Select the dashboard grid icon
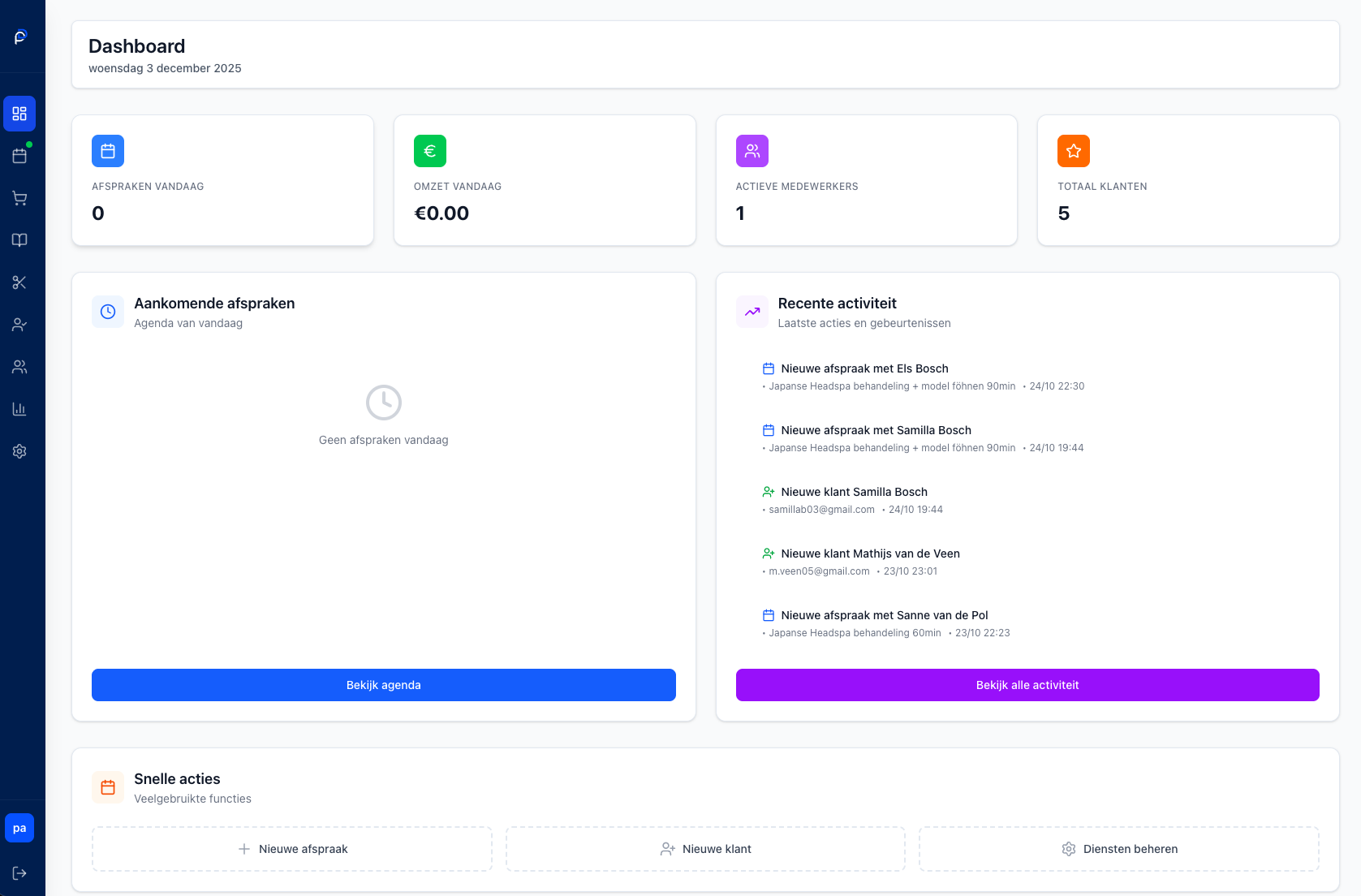1361x896 pixels. point(19,114)
